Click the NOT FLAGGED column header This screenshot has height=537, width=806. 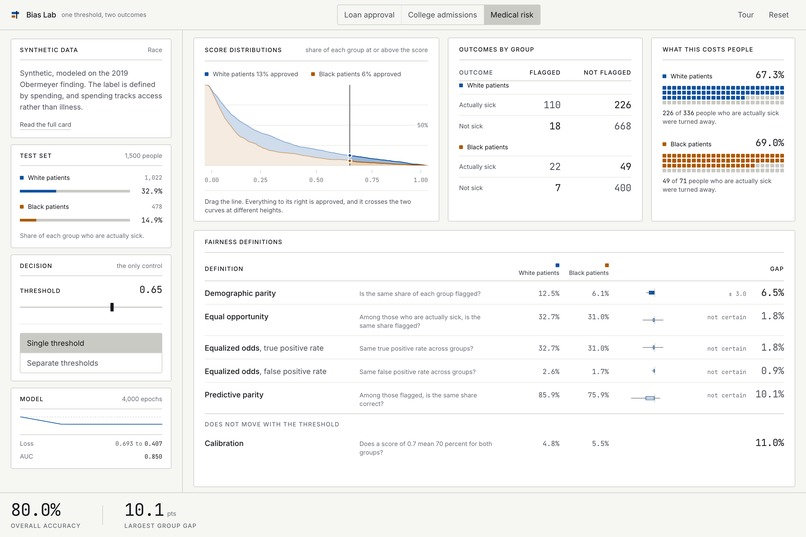click(x=607, y=72)
